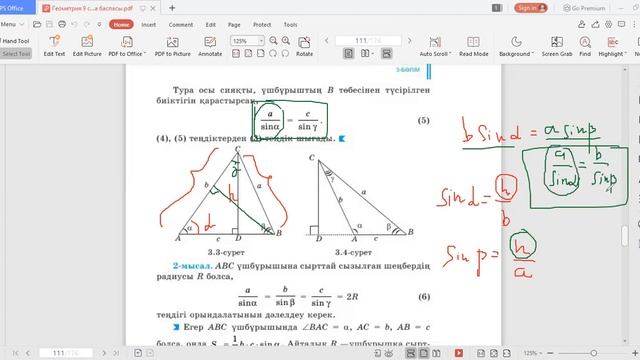
Task: Click the Zoom Out magnifier icon
Action: 273,40
